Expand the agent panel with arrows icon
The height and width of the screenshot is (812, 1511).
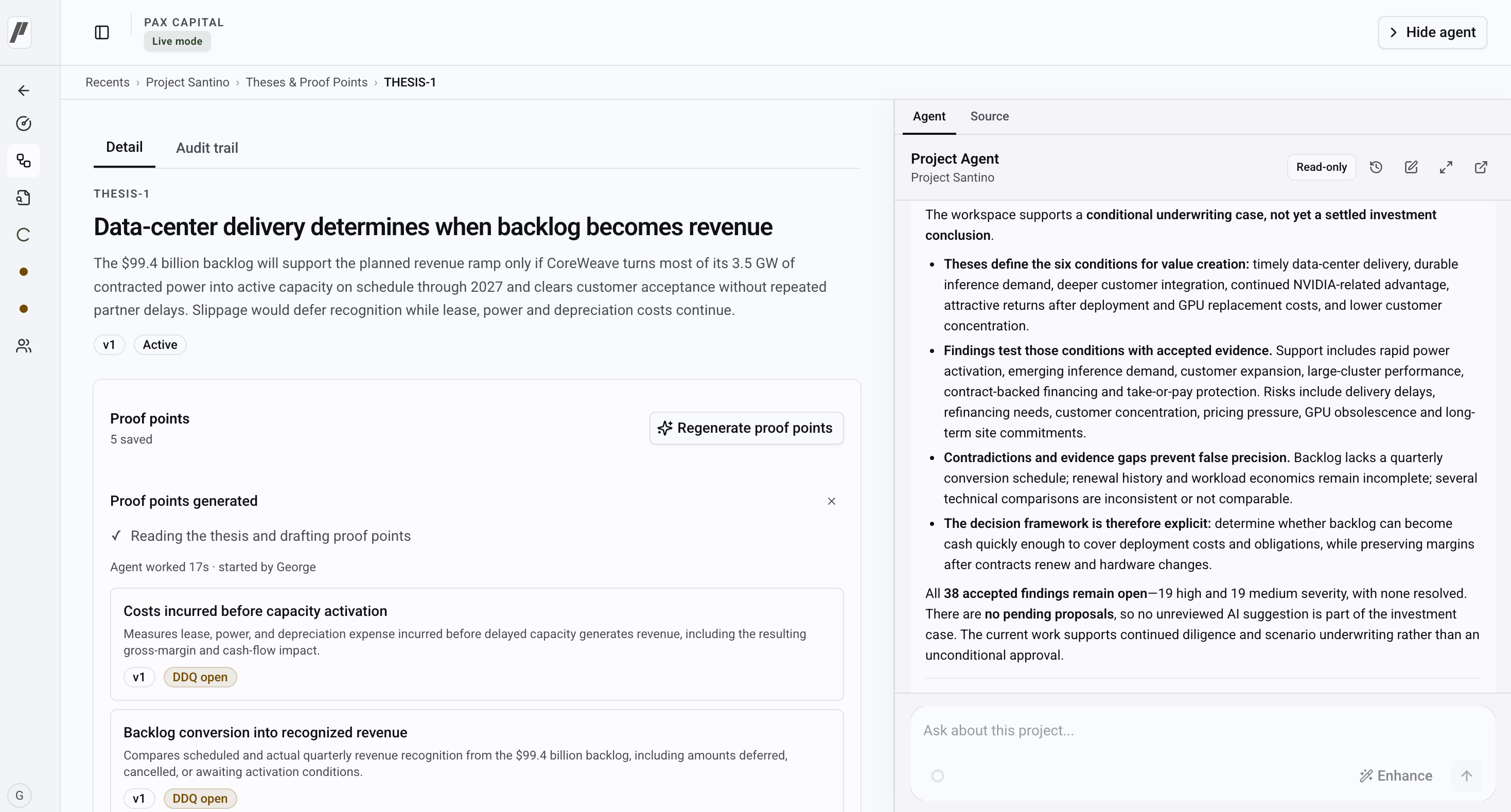(x=1447, y=167)
